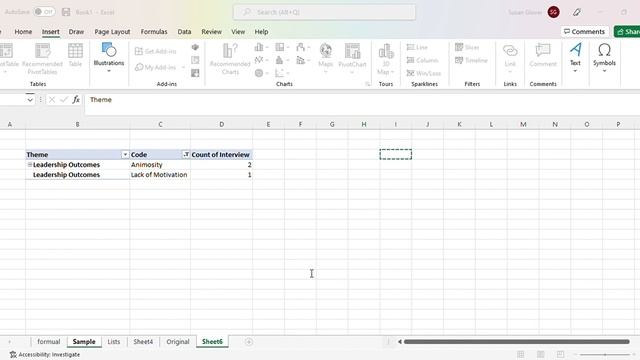The width and height of the screenshot is (640, 360).
Task: Click the Text group button
Action: point(575,58)
